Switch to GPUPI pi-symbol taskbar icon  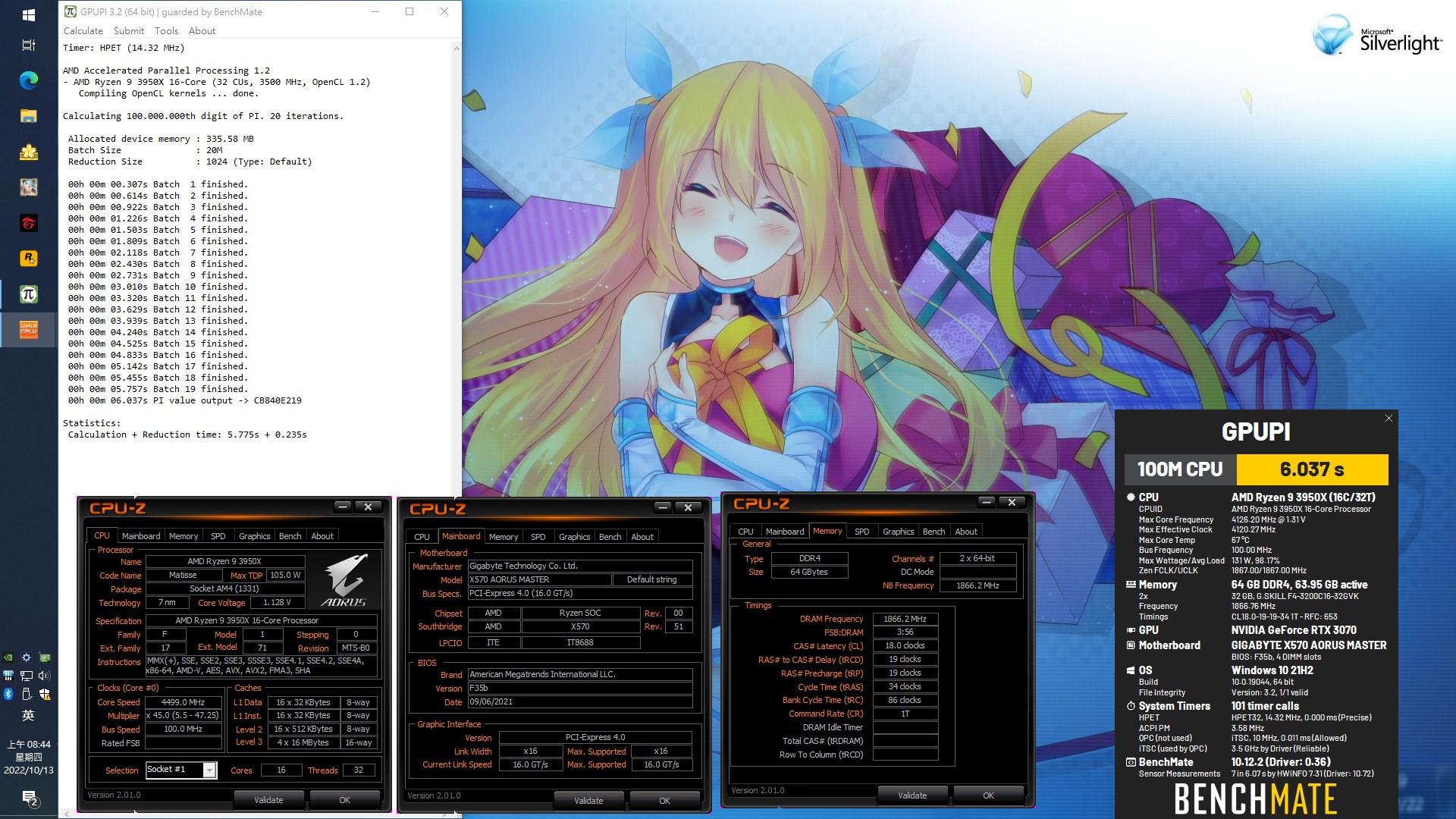point(28,294)
